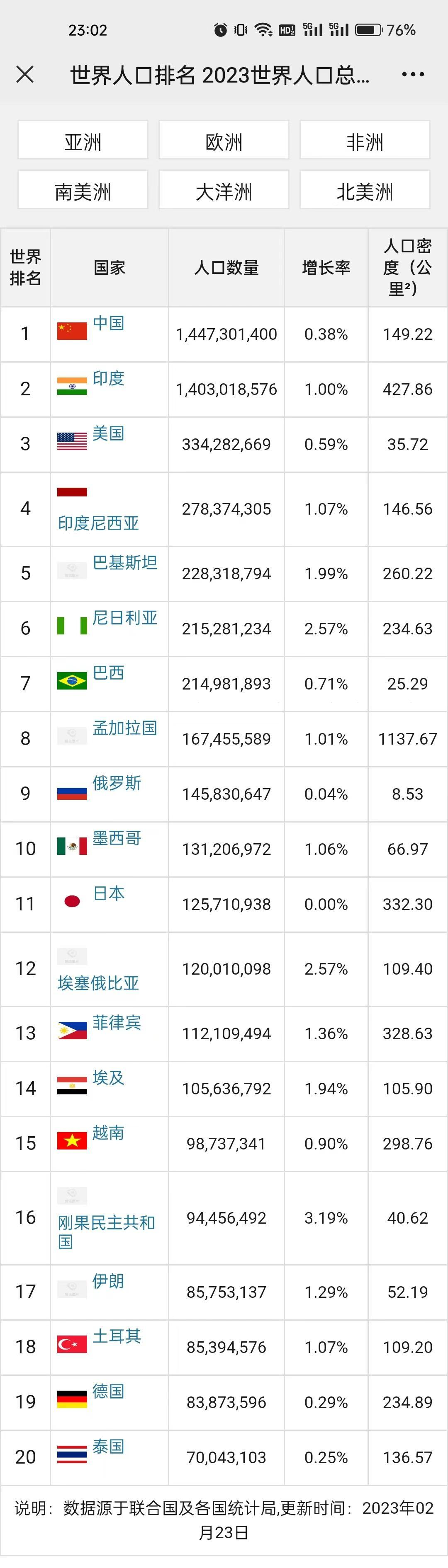
Task: Tap the Turkey flag icon
Action: (72, 1344)
